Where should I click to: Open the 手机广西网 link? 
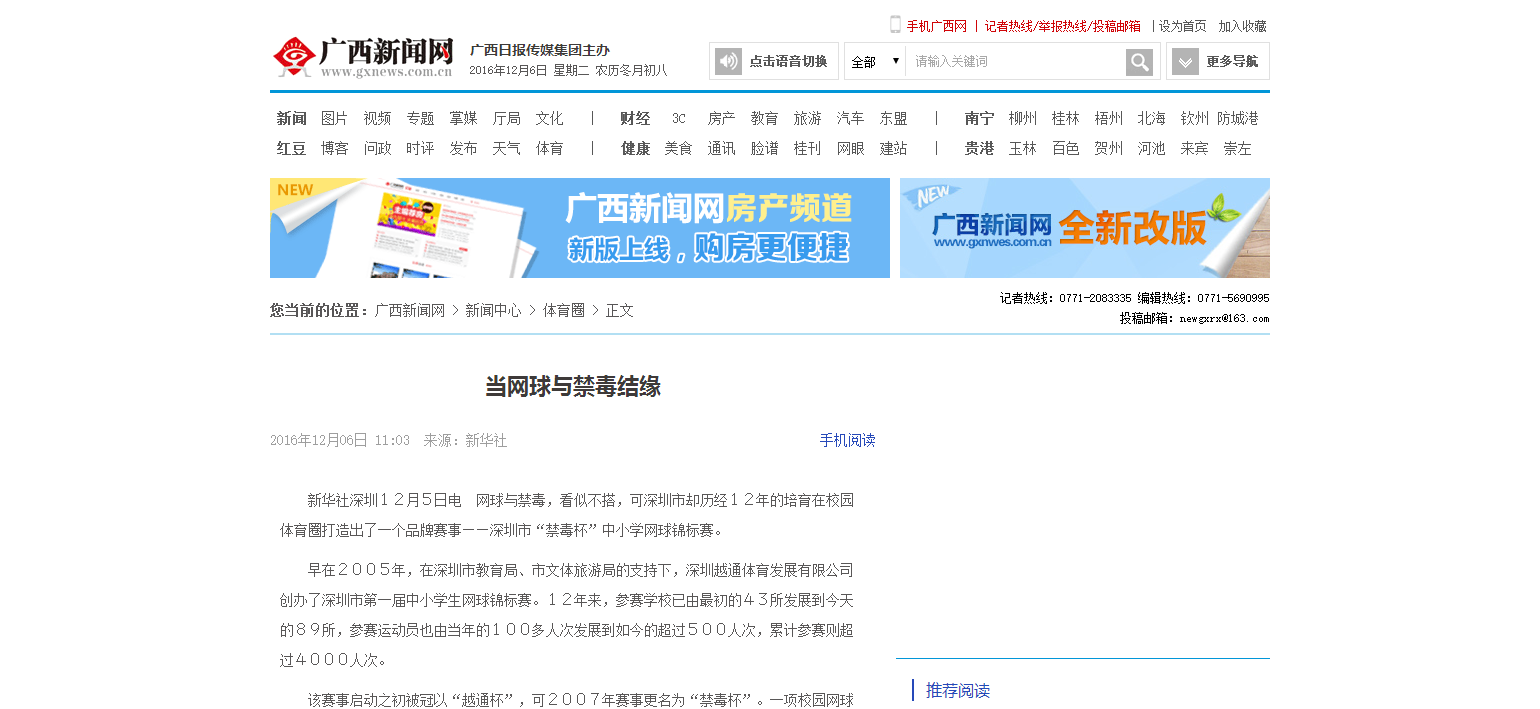[x=937, y=26]
